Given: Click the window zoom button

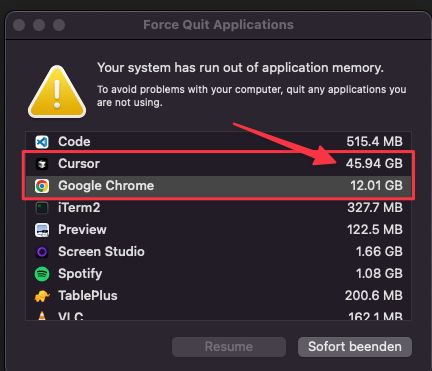Looking at the screenshot, I should (x=59, y=25).
